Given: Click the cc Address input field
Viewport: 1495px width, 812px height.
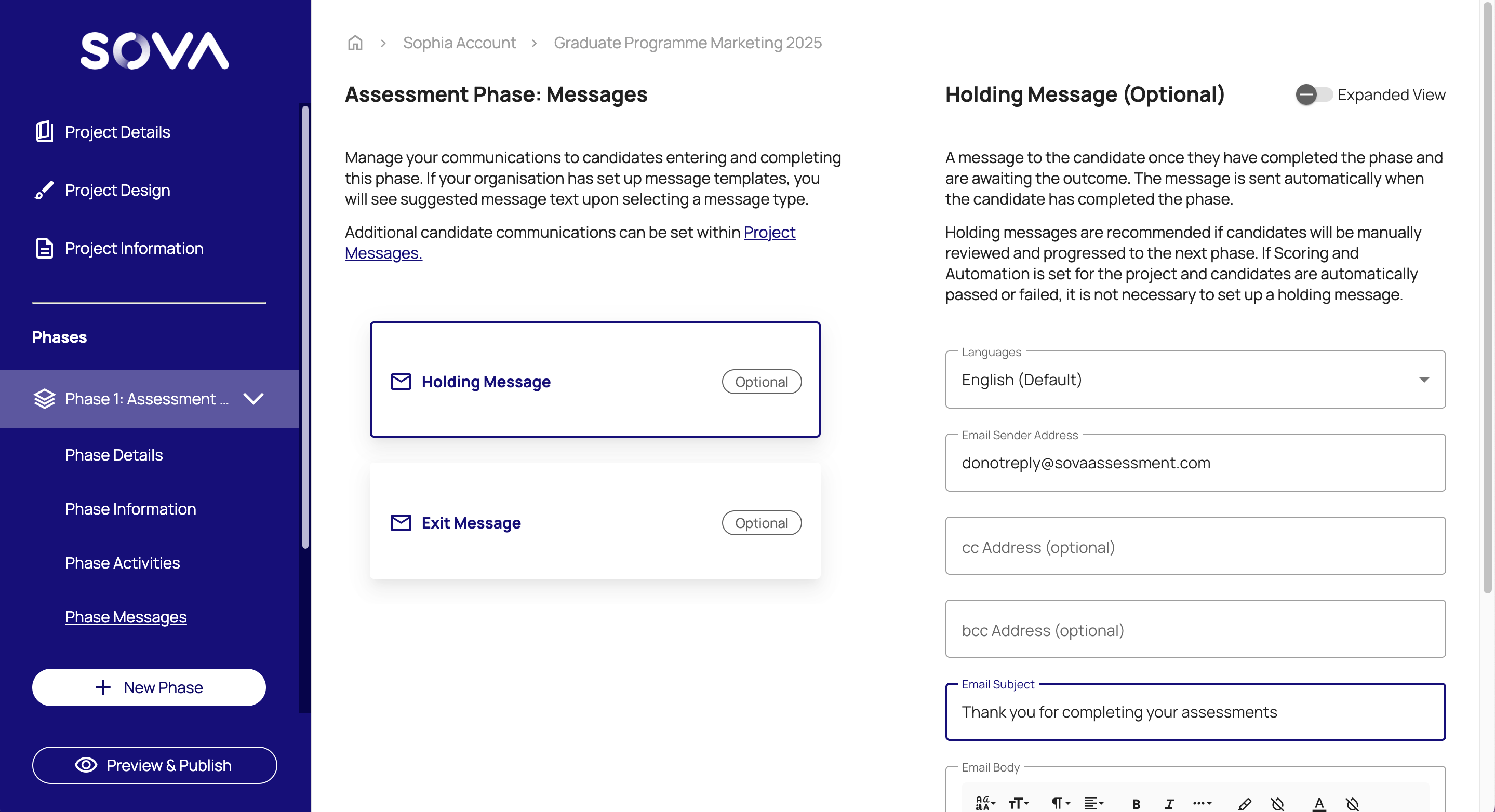Looking at the screenshot, I should pyautogui.click(x=1195, y=546).
